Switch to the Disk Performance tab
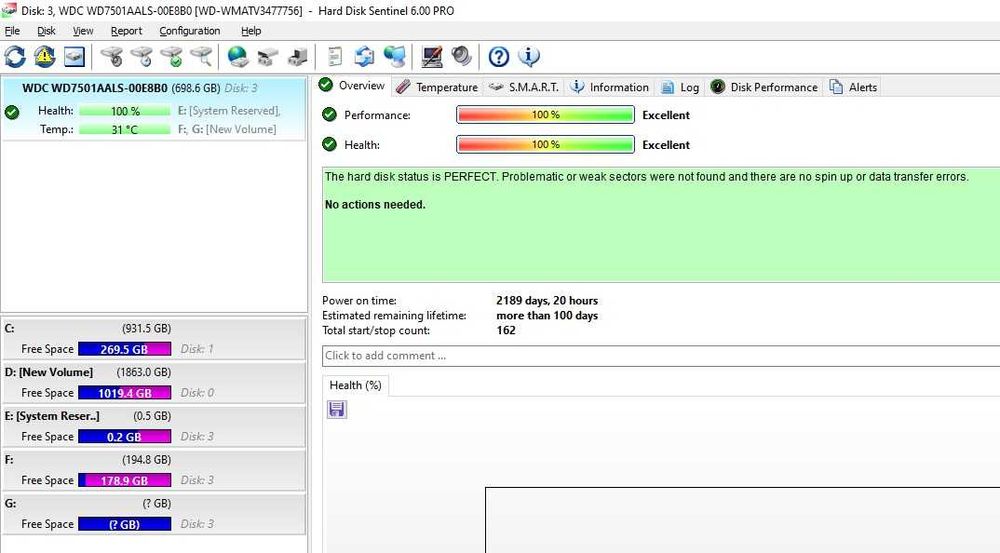This screenshot has height=553, width=1000. (x=765, y=87)
